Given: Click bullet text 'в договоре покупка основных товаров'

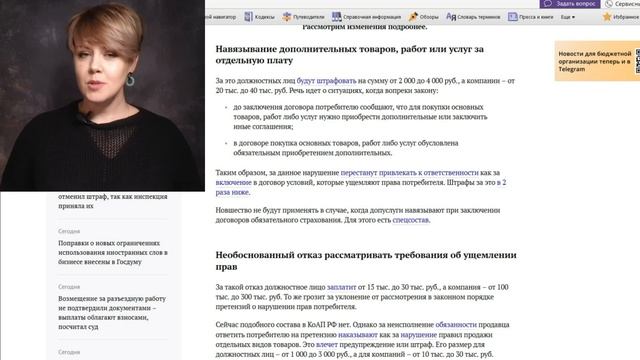Looking at the screenshot, I should pyautogui.click(x=346, y=148).
